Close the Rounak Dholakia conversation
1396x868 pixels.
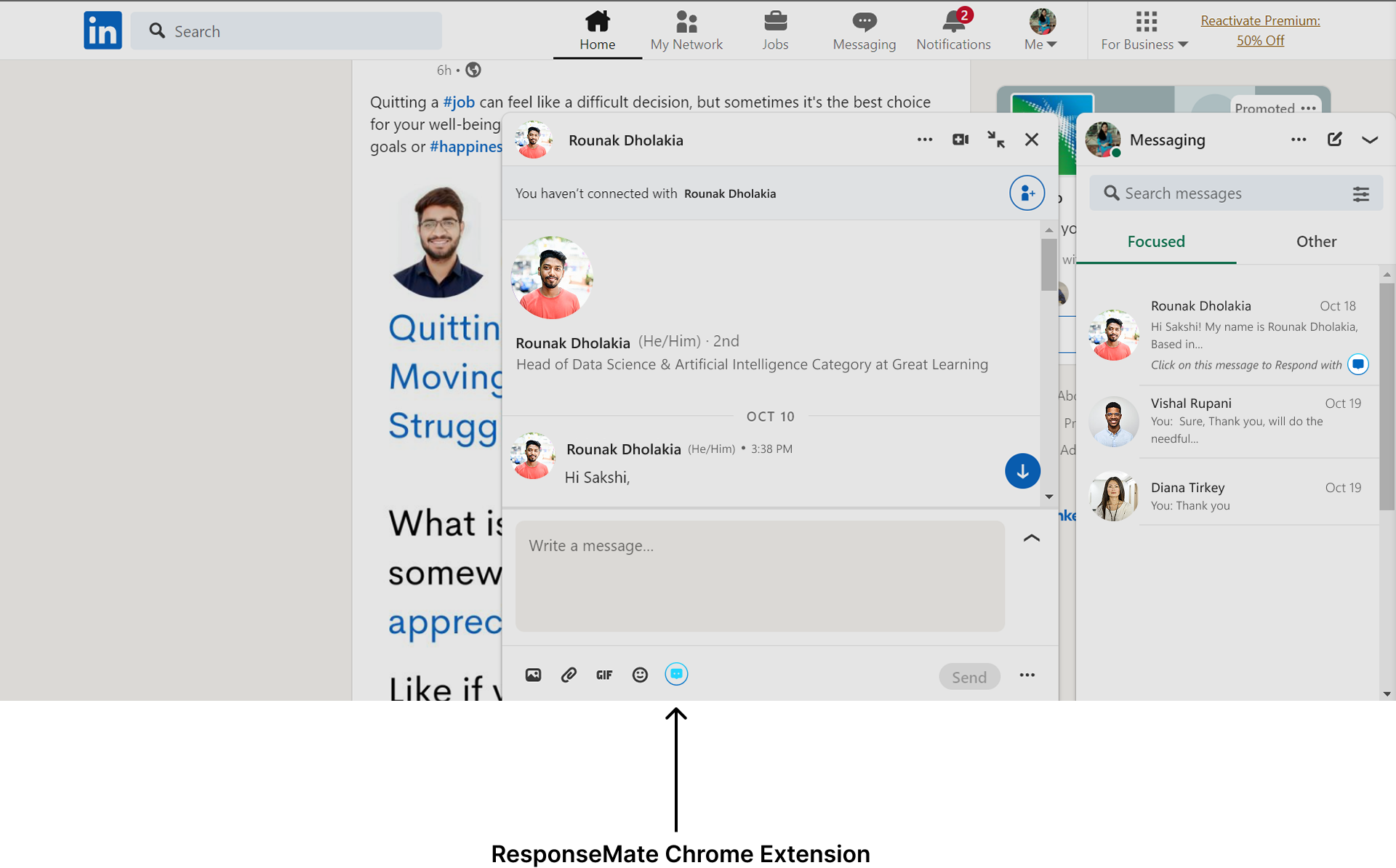point(1032,140)
